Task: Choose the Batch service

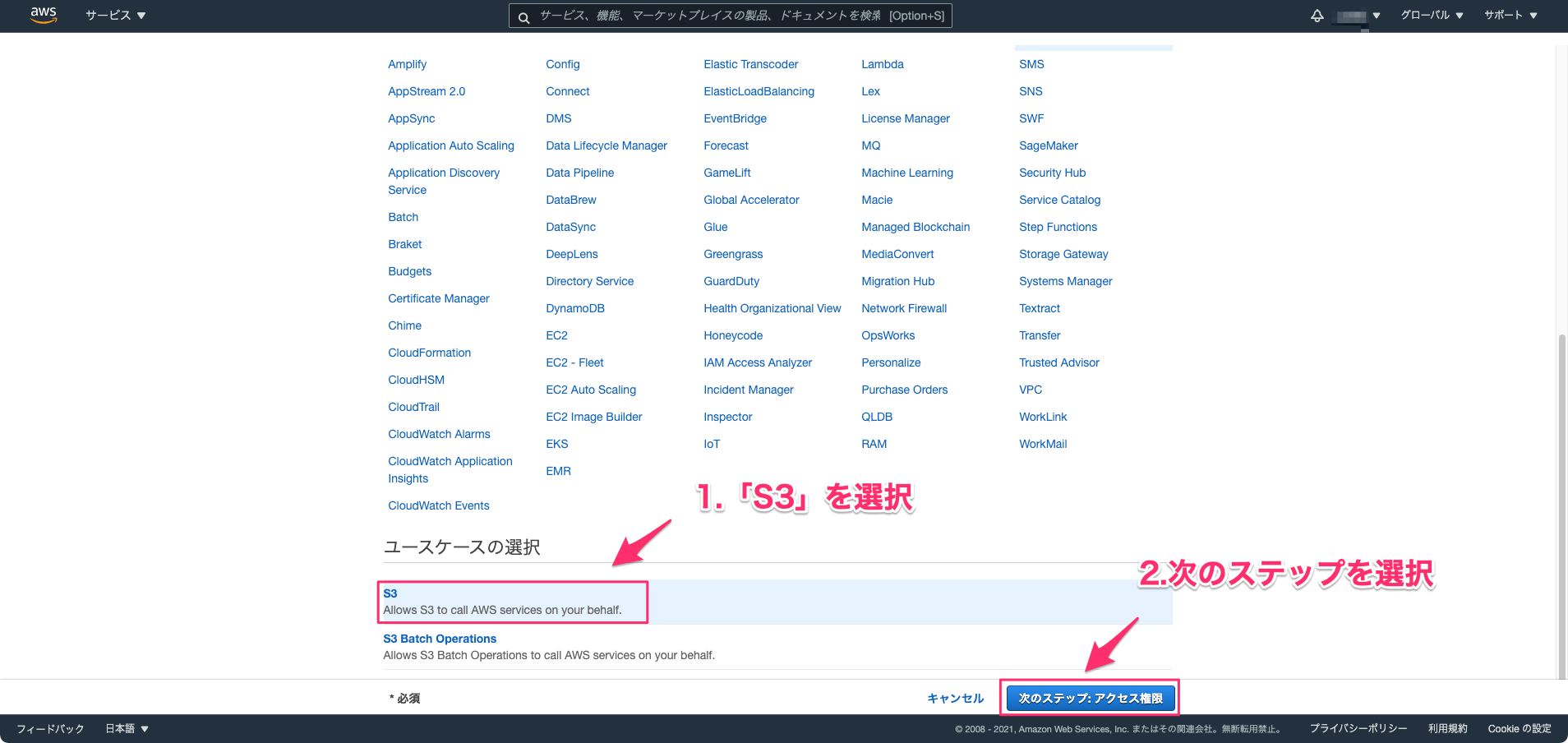Action: tap(403, 217)
